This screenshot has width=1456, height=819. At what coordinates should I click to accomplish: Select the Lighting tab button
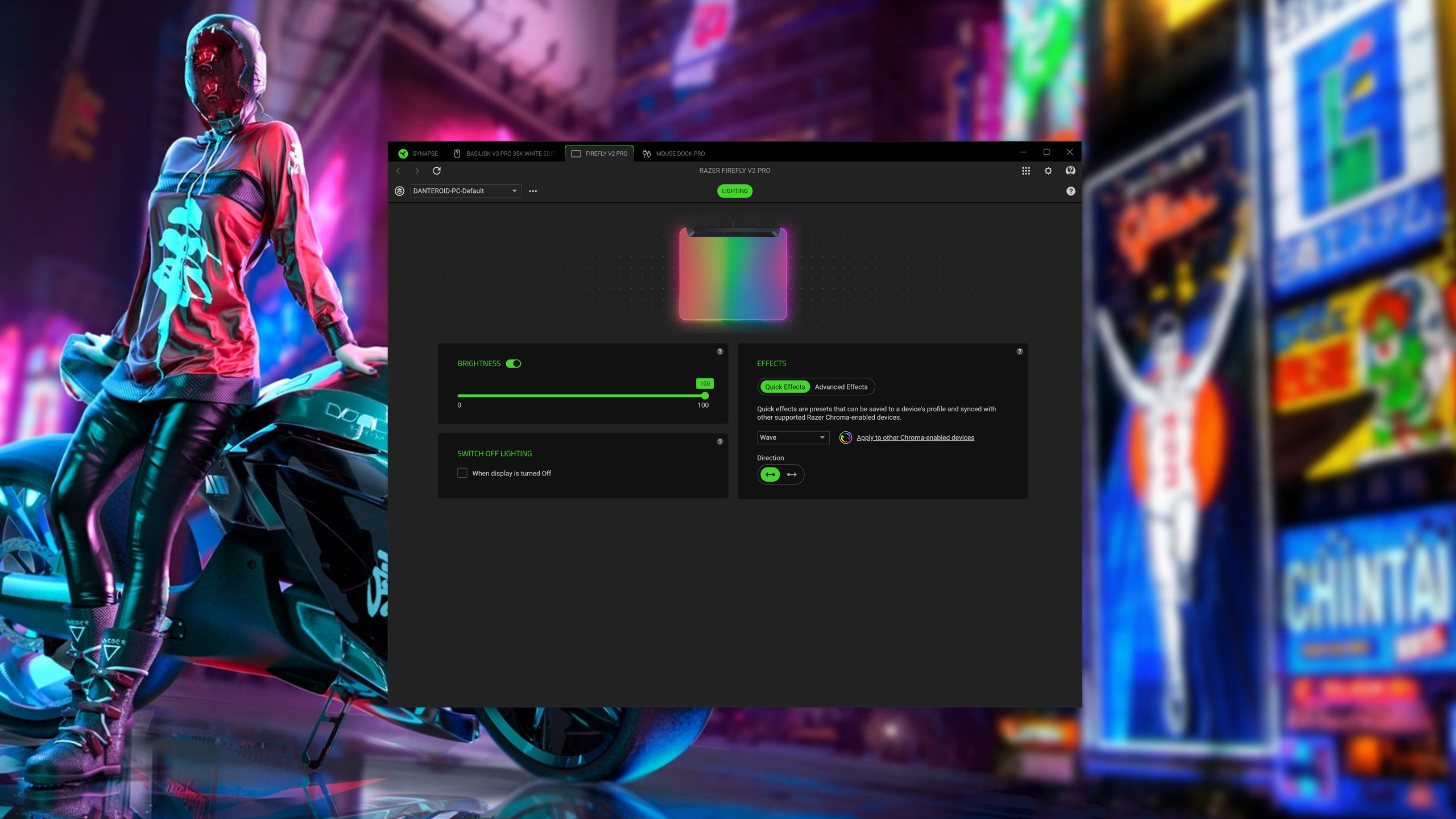[734, 191]
